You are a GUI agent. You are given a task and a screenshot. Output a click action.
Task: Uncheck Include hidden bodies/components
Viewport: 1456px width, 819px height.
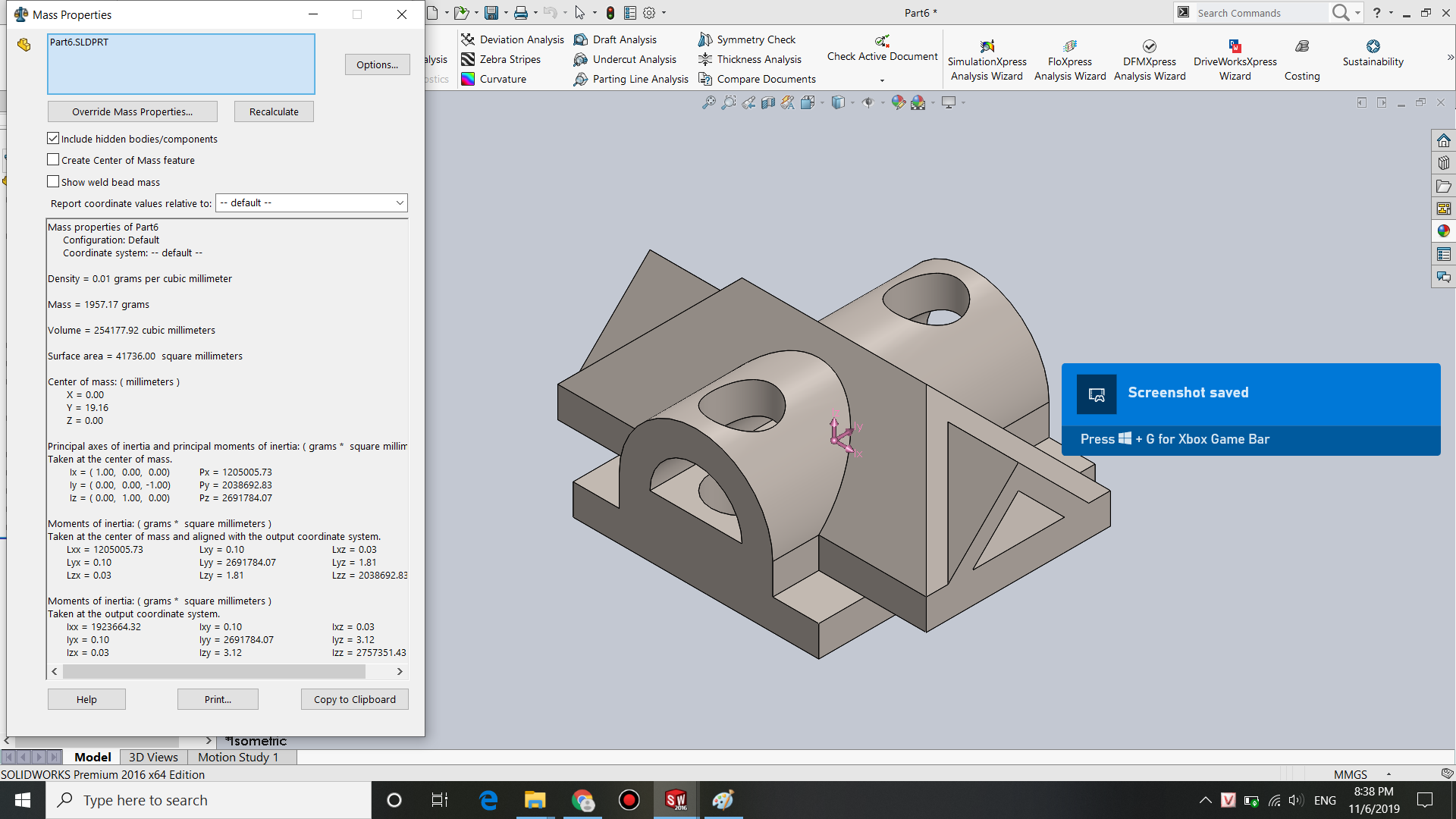tap(53, 139)
